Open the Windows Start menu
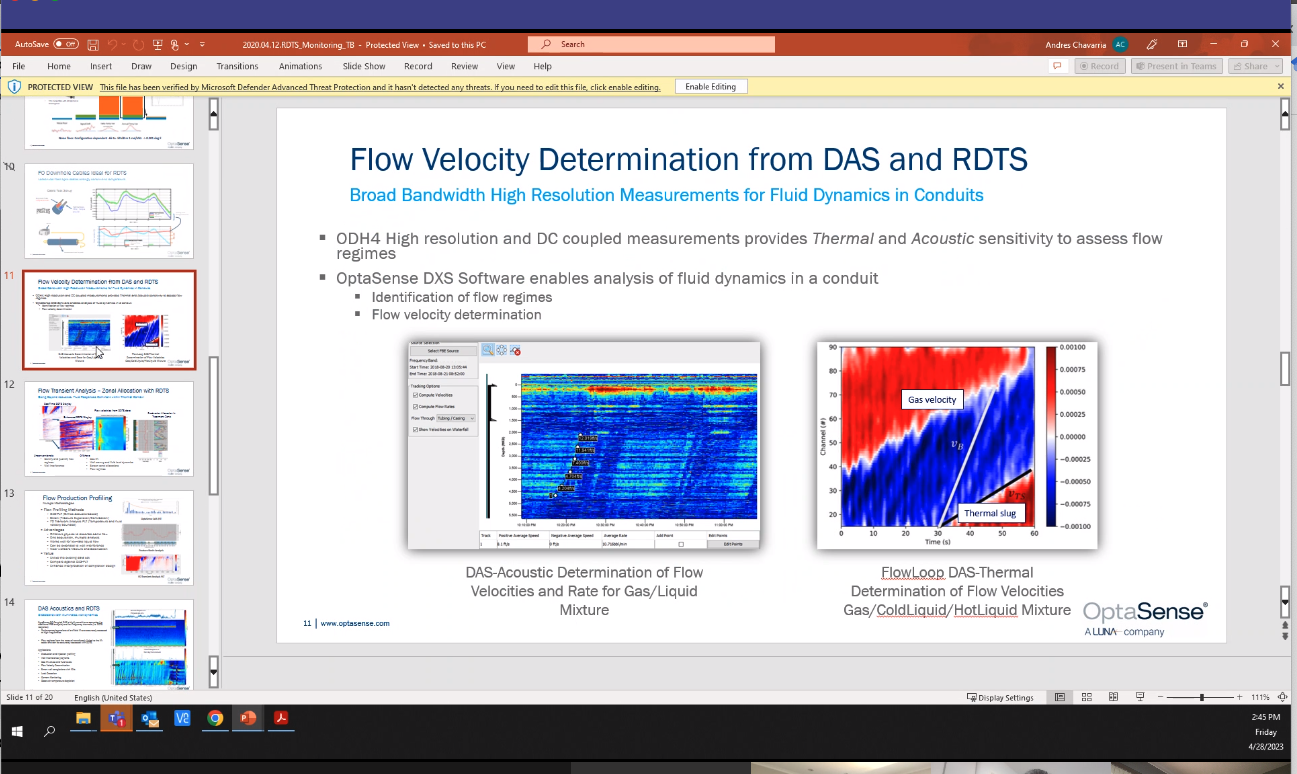The width and height of the screenshot is (1297, 774). coord(18,732)
